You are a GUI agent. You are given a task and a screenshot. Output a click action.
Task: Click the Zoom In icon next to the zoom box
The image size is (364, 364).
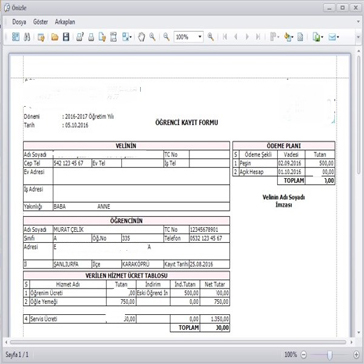tap(211, 37)
